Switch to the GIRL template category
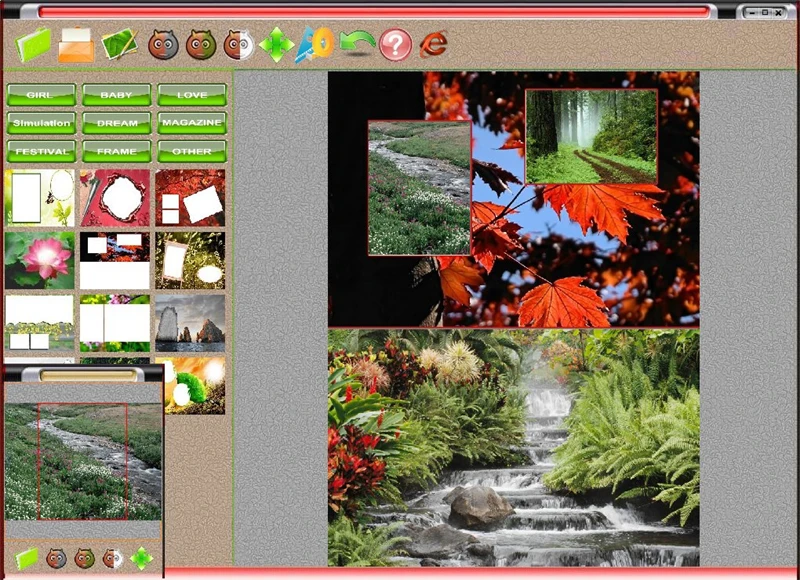This screenshot has width=800, height=580. pos(39,95)
